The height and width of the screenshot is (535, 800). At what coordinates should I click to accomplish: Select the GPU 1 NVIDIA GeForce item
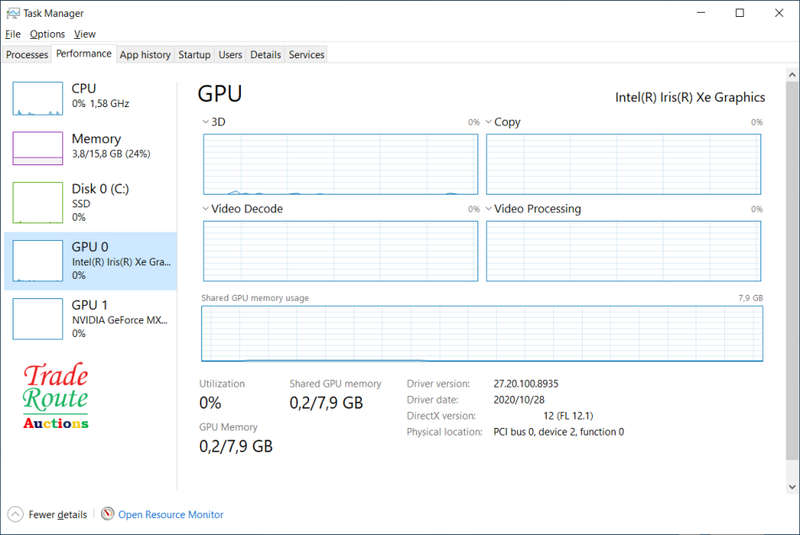pos(91,319)
